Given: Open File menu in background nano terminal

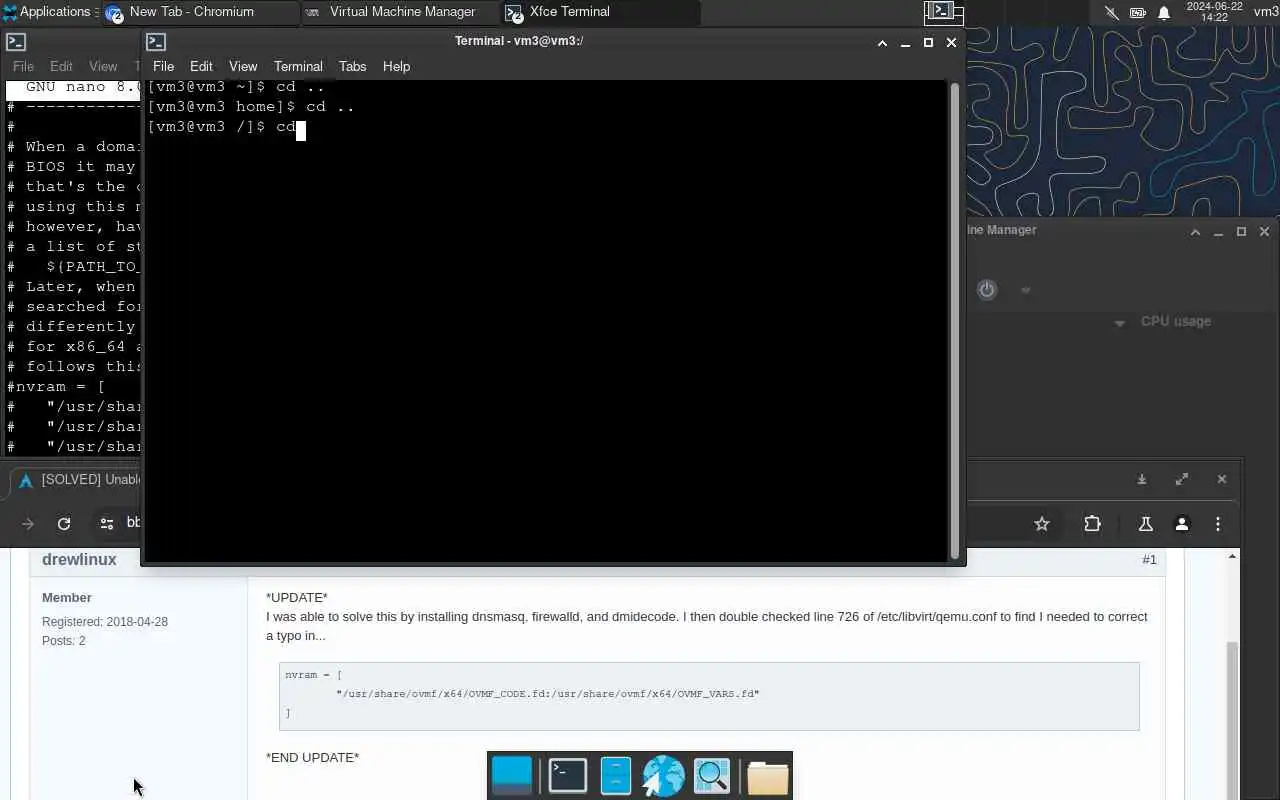Looking at the screenshot, I should [23, 66].
